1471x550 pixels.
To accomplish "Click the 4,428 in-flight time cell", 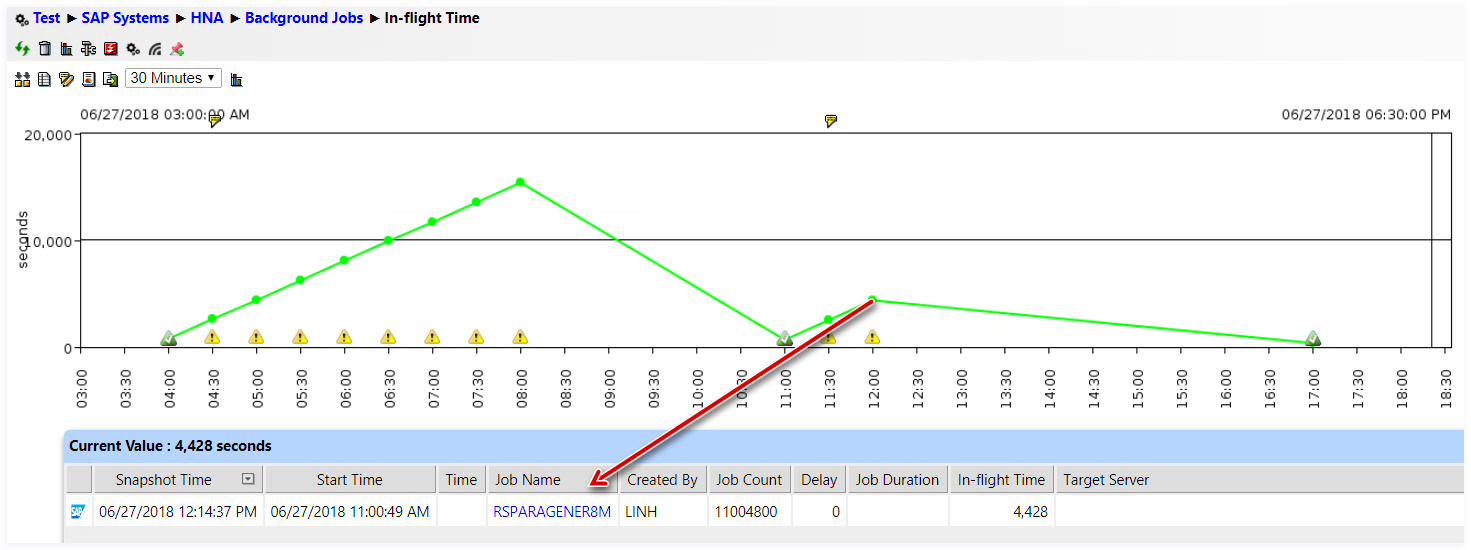I will pos(1001,512).
